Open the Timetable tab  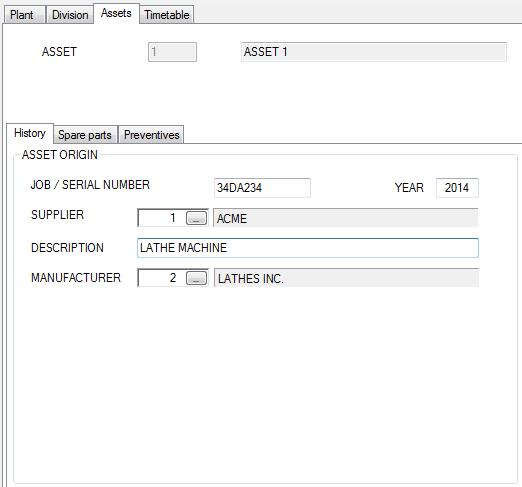(x=166, y=15)
